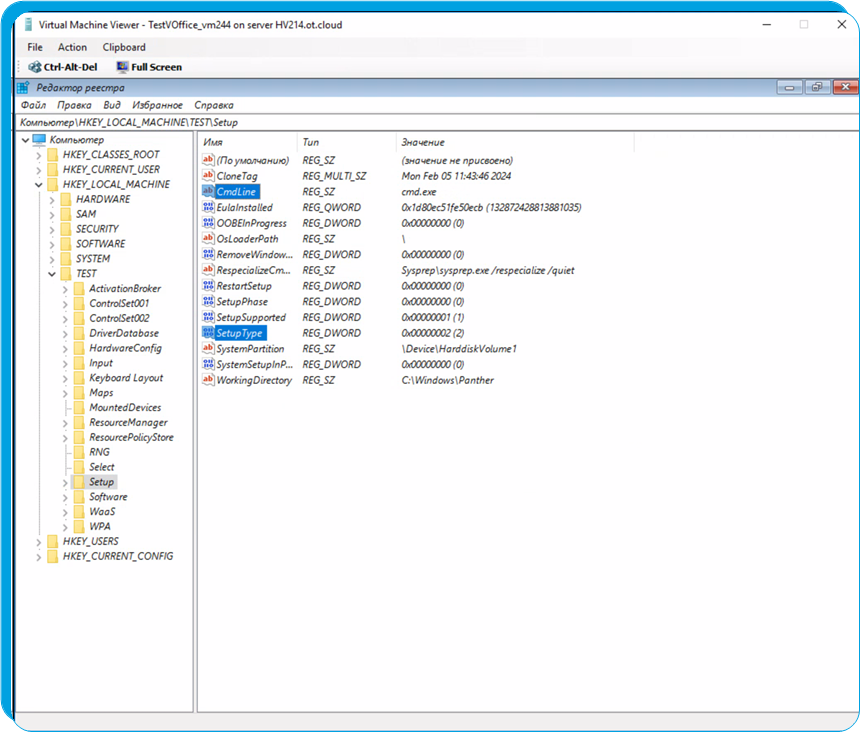Click the string icon of WorkingDirectory
This screenshot has width=860, height=732.
(208, 379)
